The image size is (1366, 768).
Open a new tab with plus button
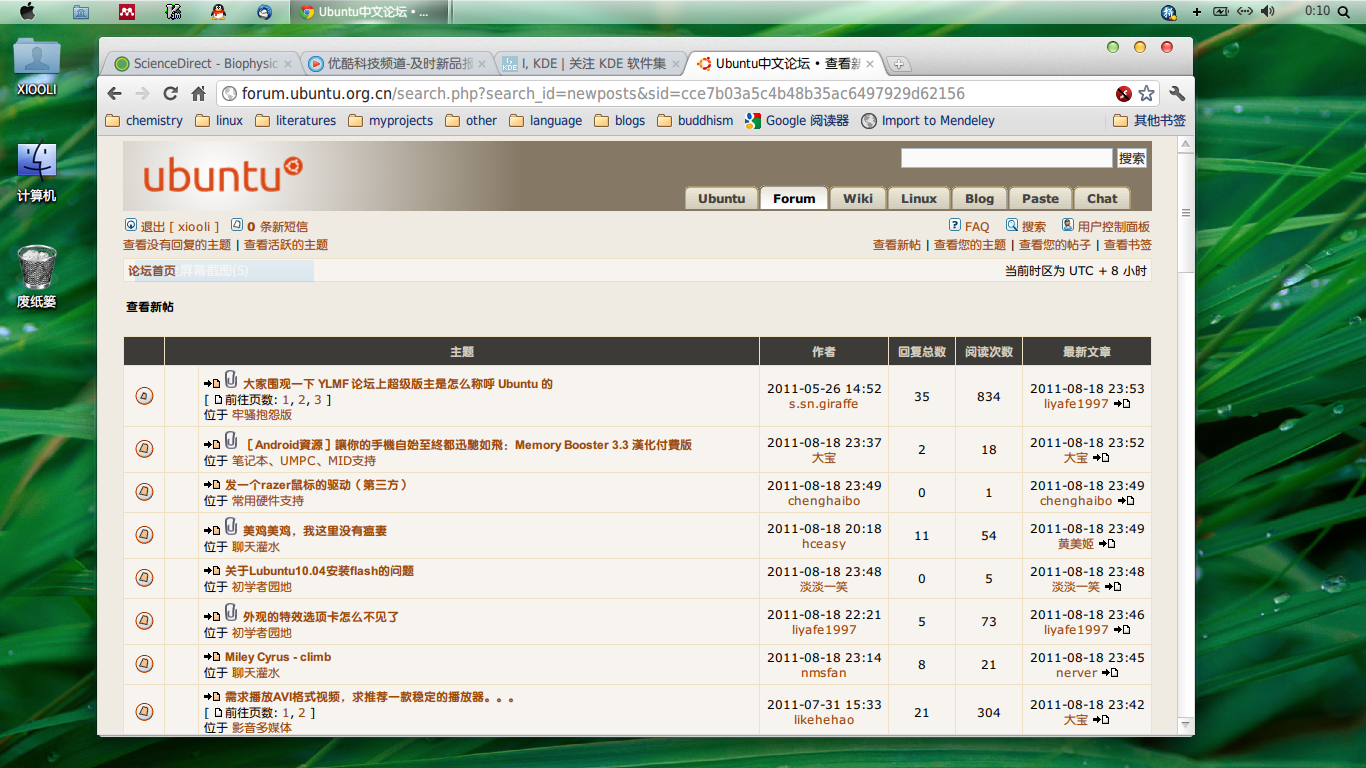[x=898, y=64]
